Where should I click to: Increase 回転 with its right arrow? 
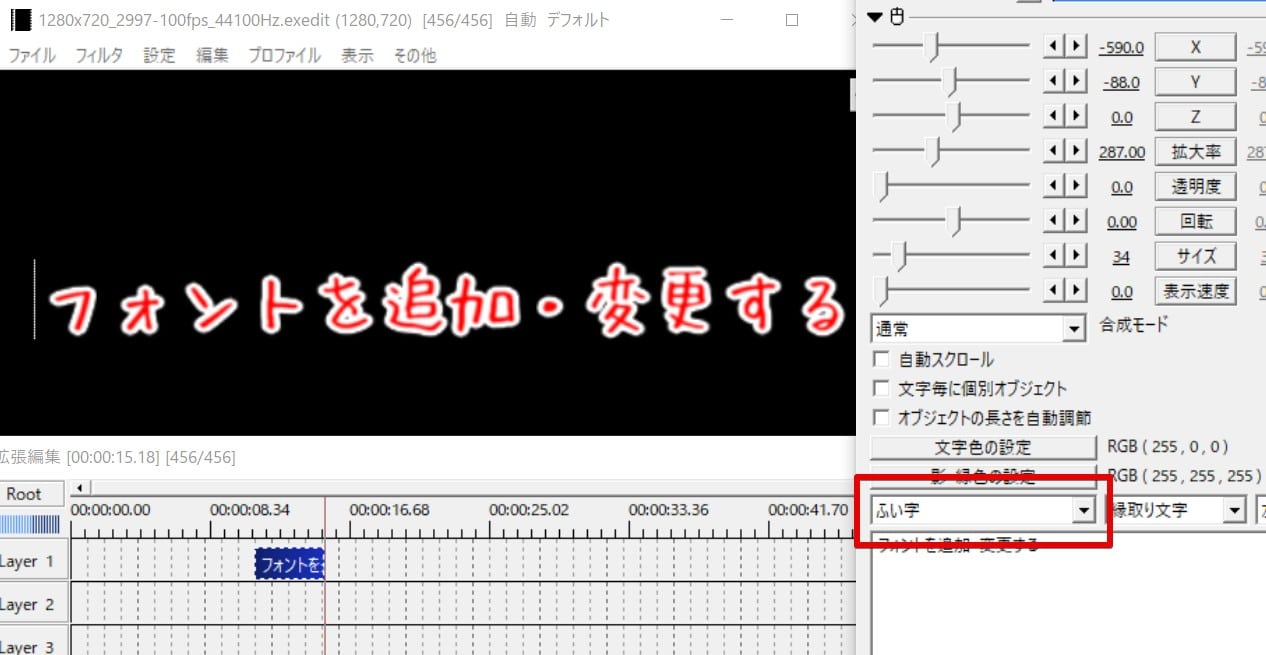pos(1075,221)
